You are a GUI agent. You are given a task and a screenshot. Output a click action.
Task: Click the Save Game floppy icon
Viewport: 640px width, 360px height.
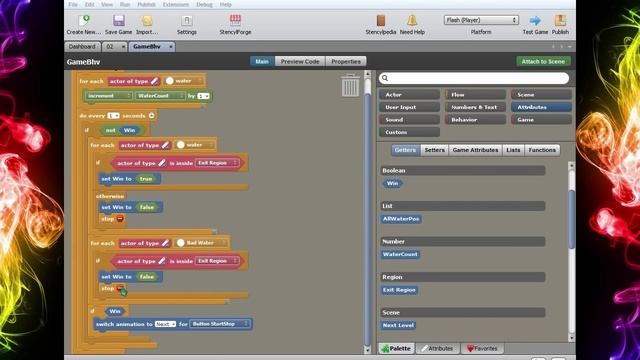click(119, 20)
